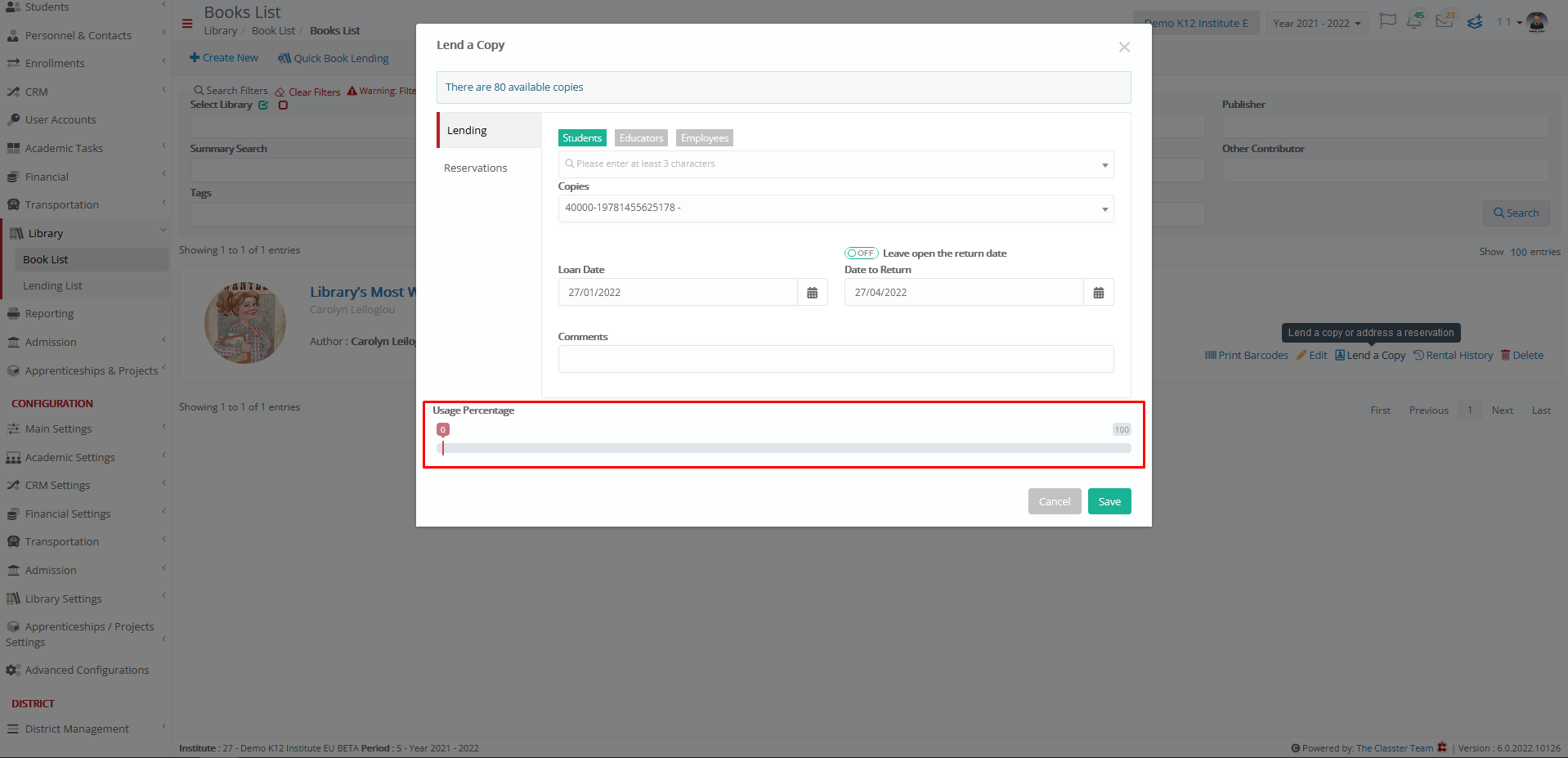1568x758 pixels.
Task: Save the lending
Action: (x=1109, y=501)
